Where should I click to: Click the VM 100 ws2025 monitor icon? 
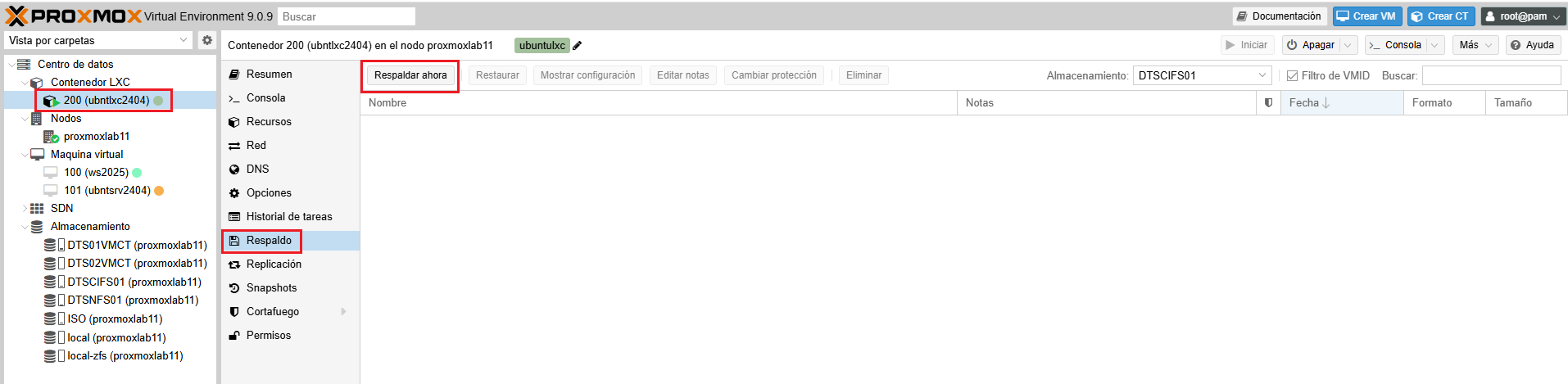51,173
